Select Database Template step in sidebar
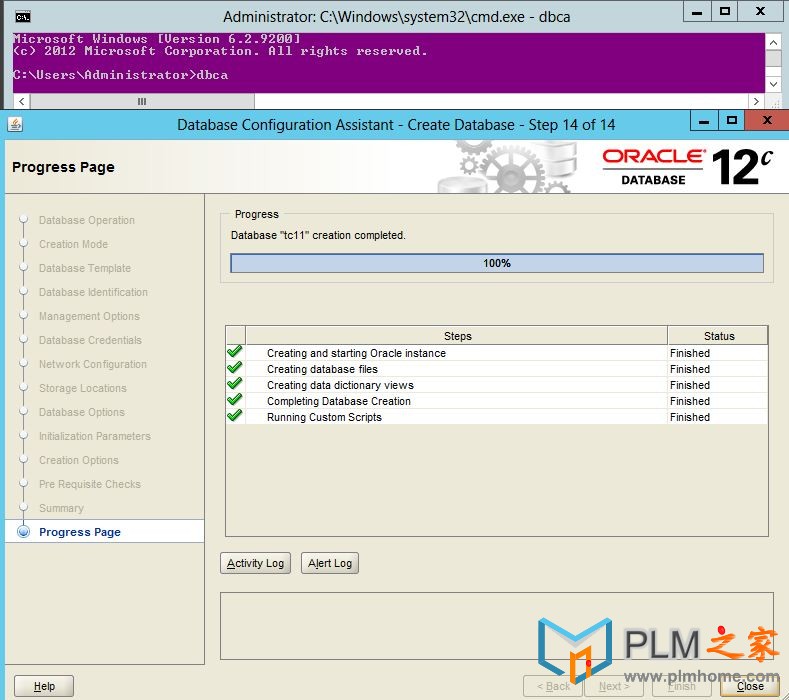The height and width of the screenshot is (700, 789). (x=85, y=268)
